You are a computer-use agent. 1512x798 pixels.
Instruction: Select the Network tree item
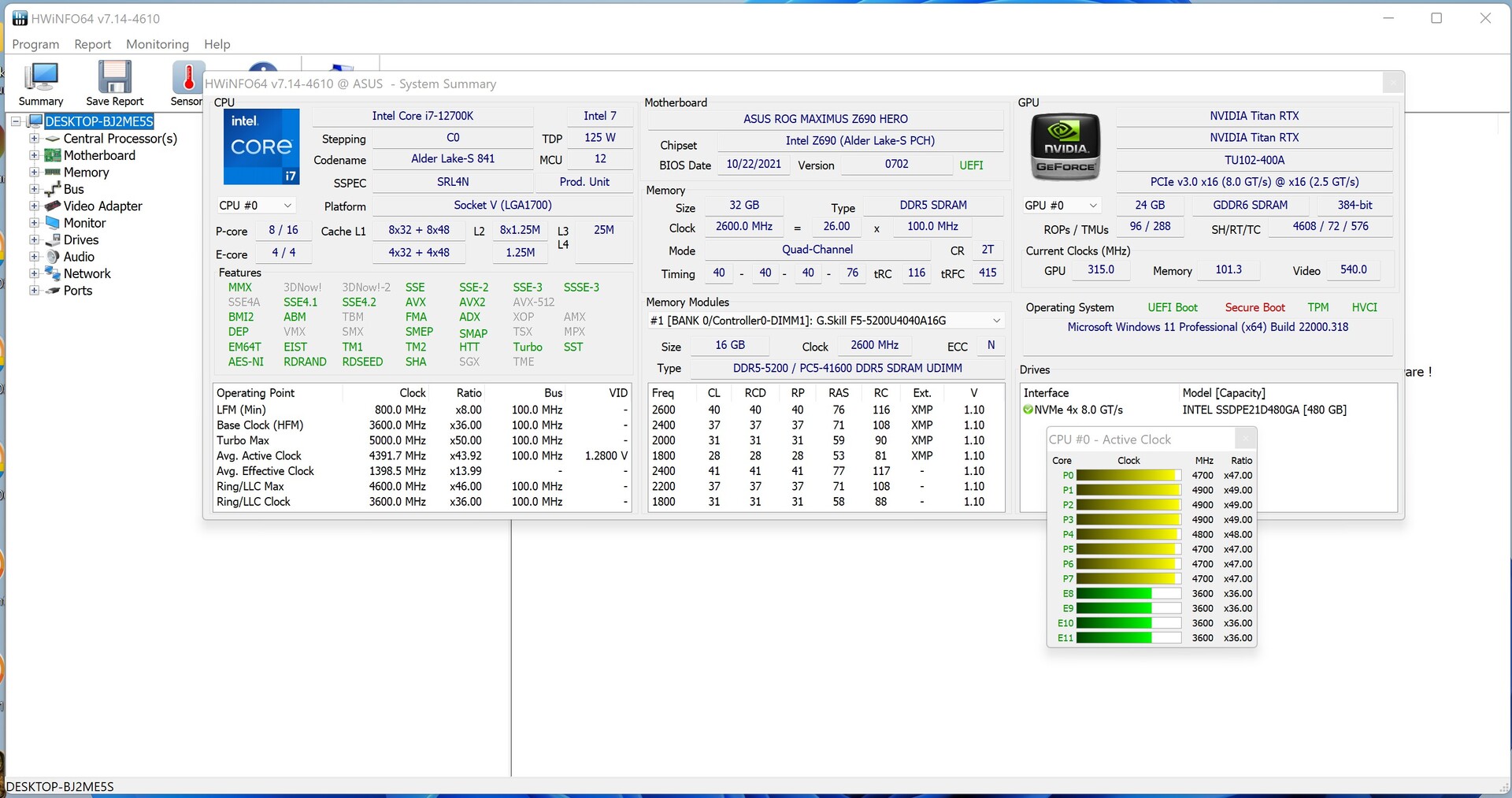click(x=87, y=273)
